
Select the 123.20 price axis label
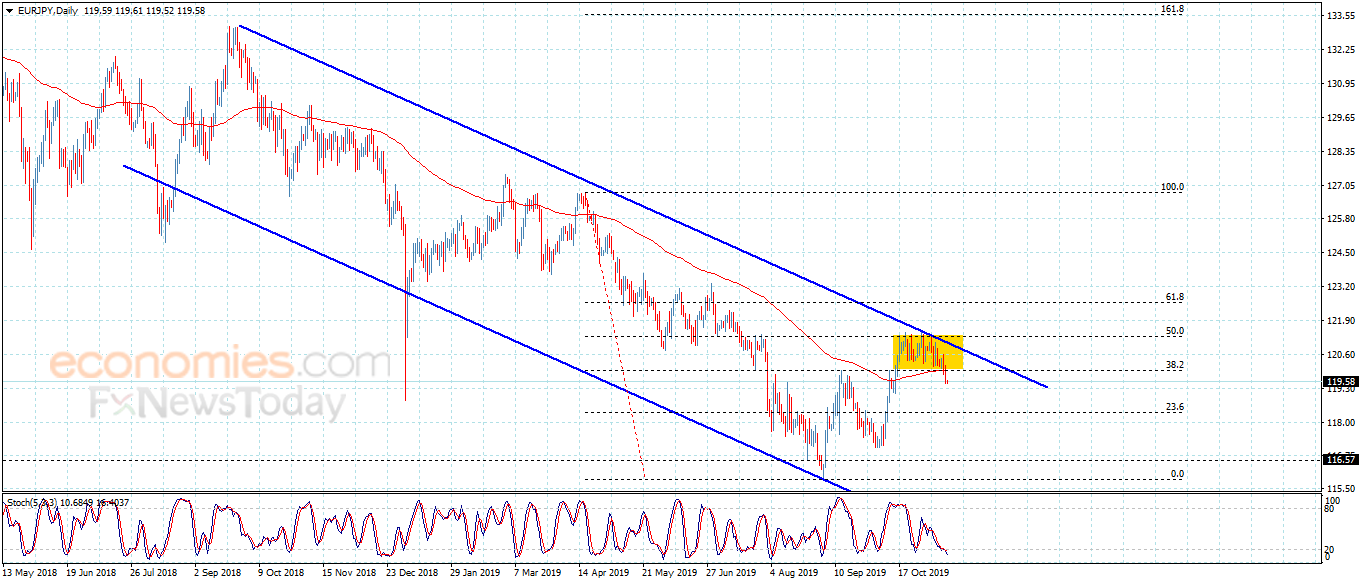[1340, 287]
